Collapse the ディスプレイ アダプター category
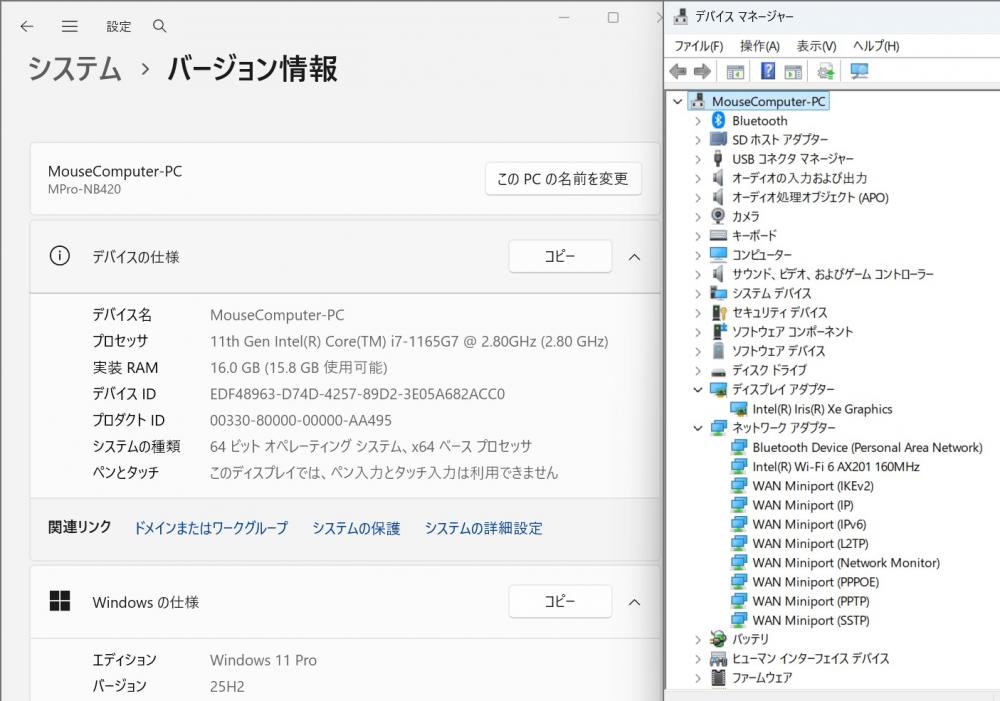The height and width of the screenshot is (701, 1000). pyautogui.click(x=698, y=390)
